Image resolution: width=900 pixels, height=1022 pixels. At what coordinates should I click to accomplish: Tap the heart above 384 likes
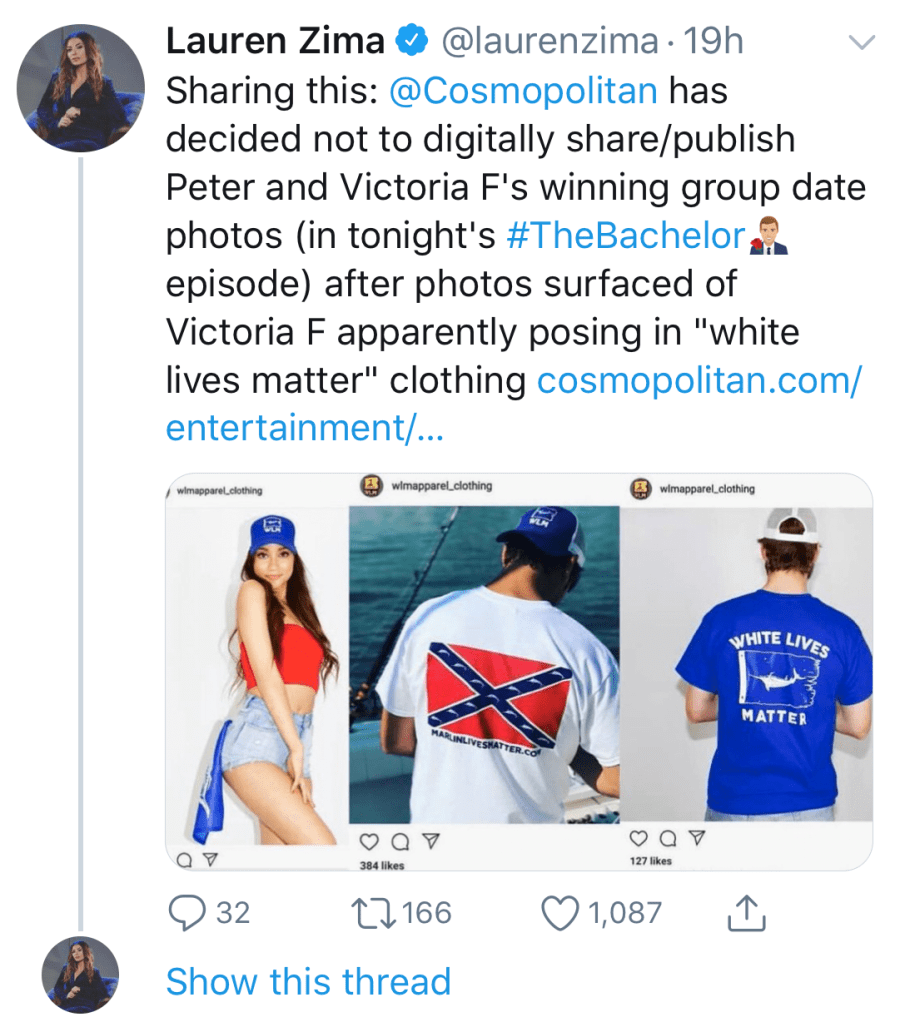[368, 841]
